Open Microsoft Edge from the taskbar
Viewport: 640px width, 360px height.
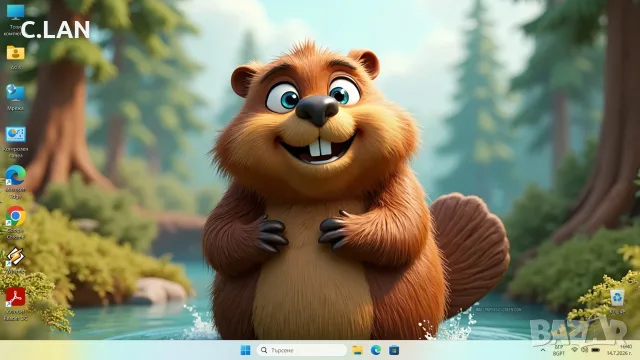pos(376,350)
